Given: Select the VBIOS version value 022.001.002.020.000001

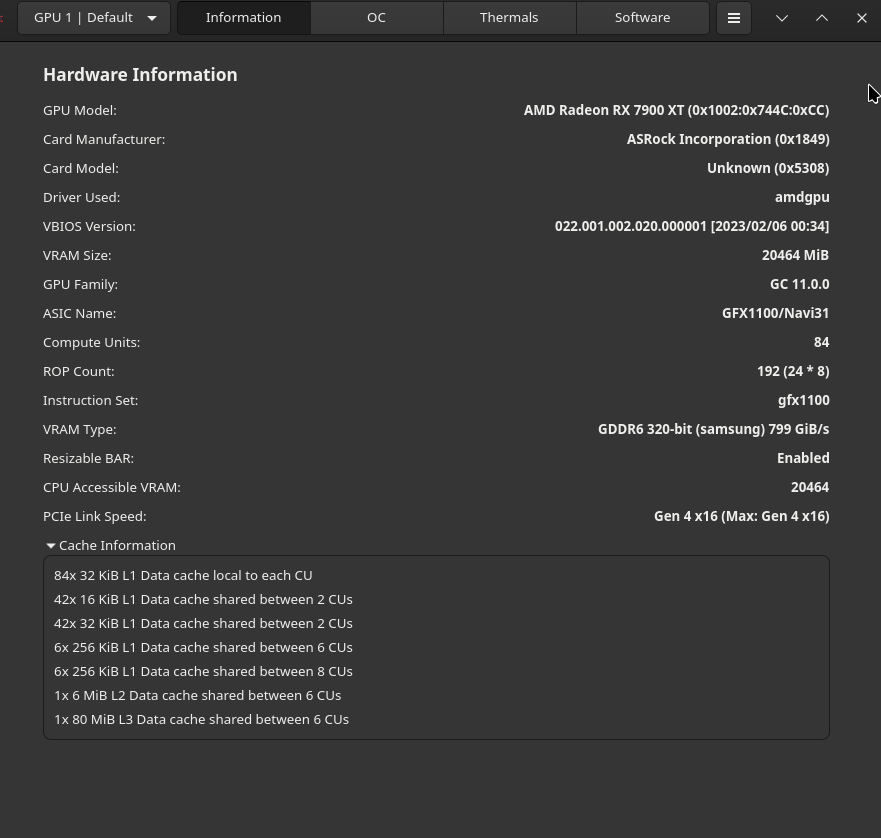Looking at the screenshot, I should coord(692,227).
